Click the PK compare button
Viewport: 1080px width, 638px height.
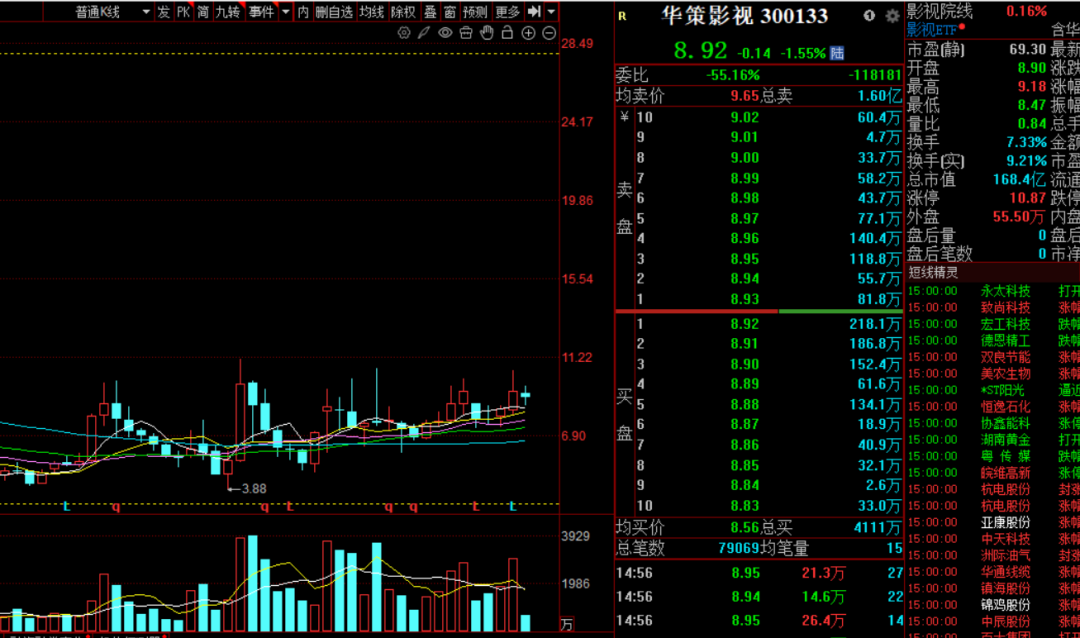pos(183,12)
